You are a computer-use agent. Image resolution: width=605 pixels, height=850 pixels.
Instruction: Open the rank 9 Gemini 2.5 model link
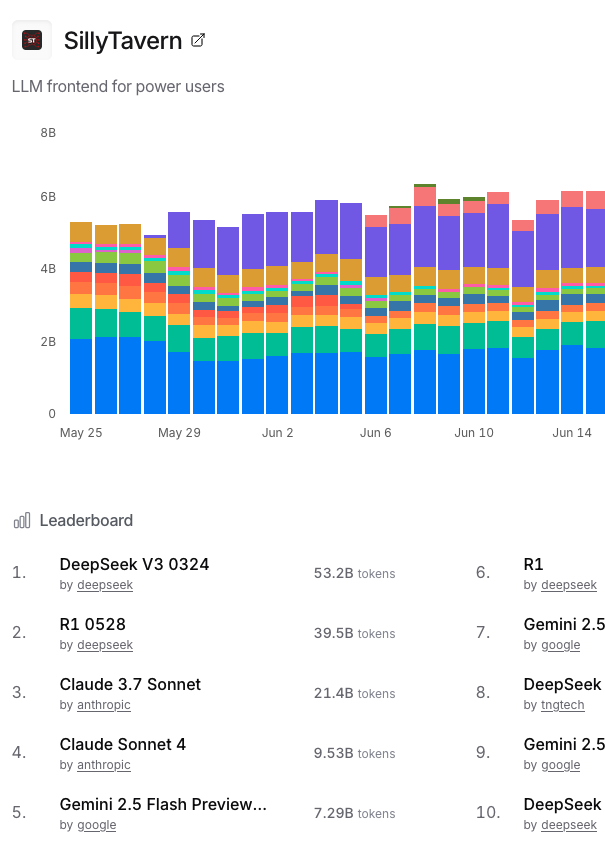pos(564,745)
